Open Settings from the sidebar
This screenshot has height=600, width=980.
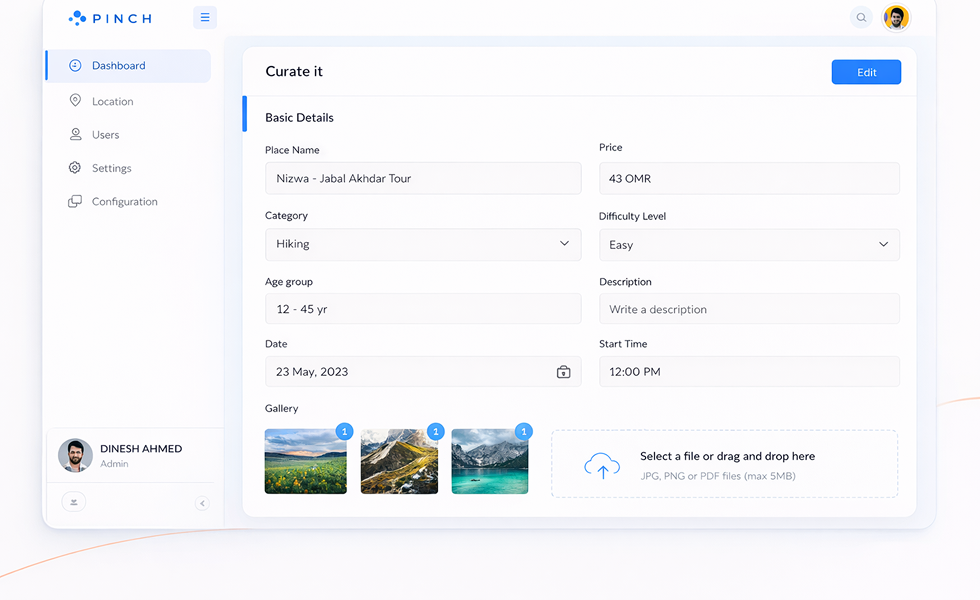click(111, 168)
